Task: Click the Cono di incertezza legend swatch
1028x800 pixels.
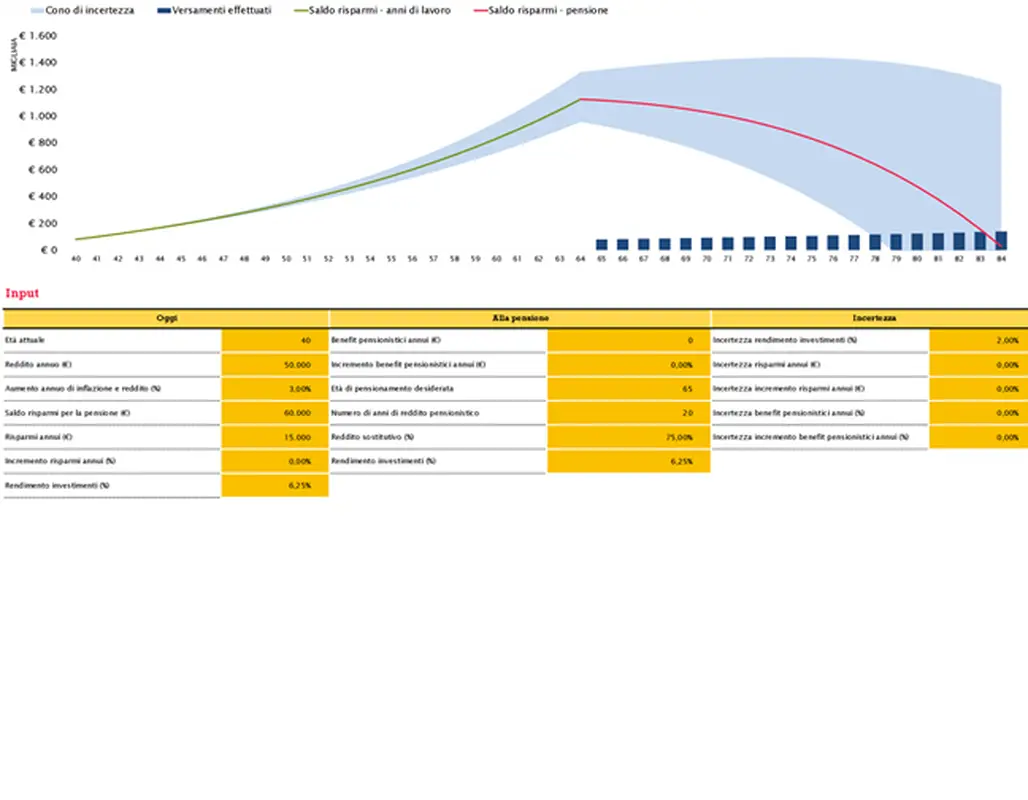Action: tap(36, 10)
